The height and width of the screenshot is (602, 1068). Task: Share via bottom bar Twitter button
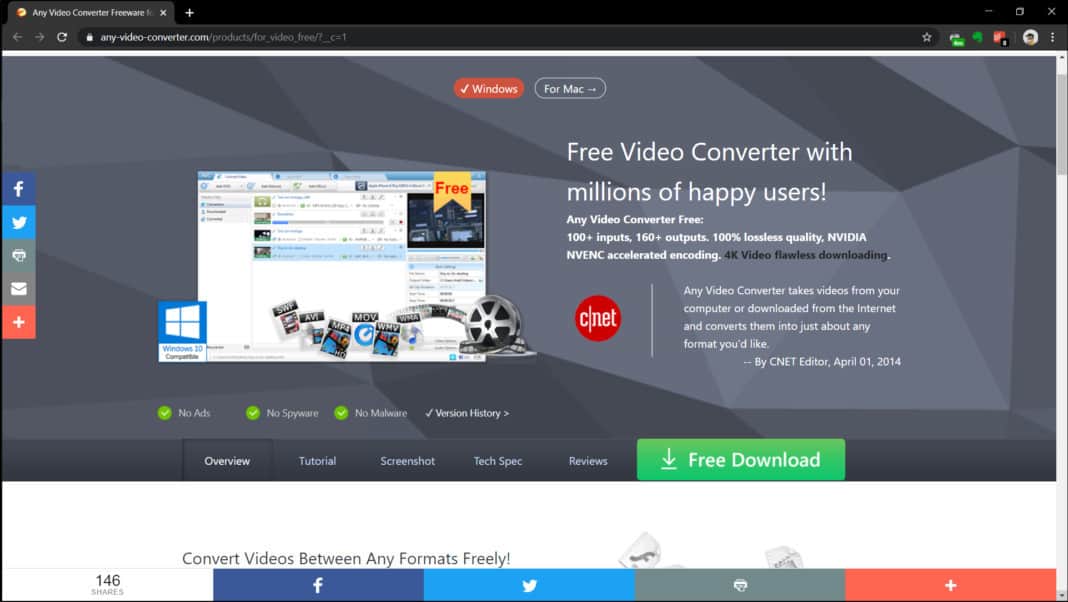pos(529,585)
